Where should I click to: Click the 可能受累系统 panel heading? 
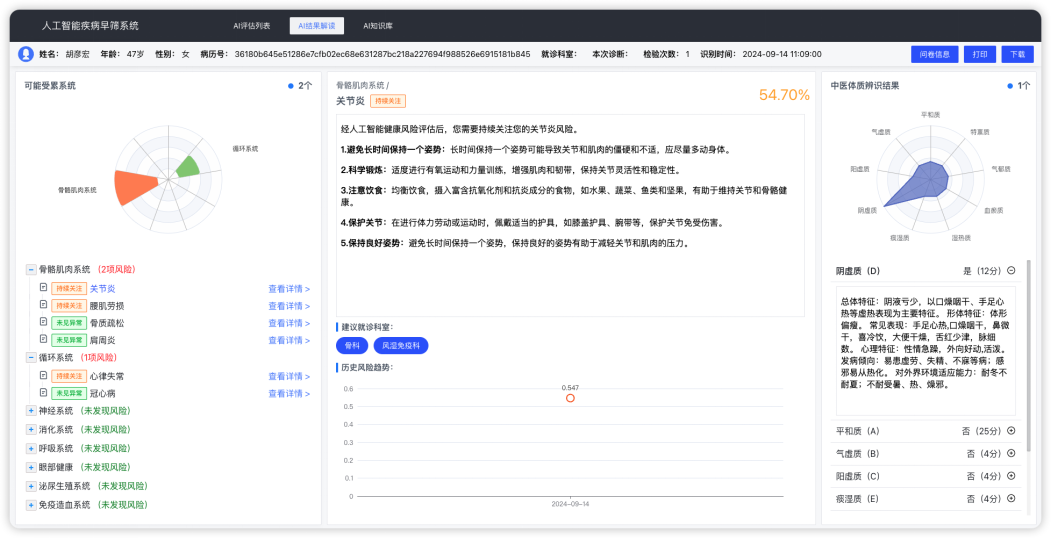50,85
